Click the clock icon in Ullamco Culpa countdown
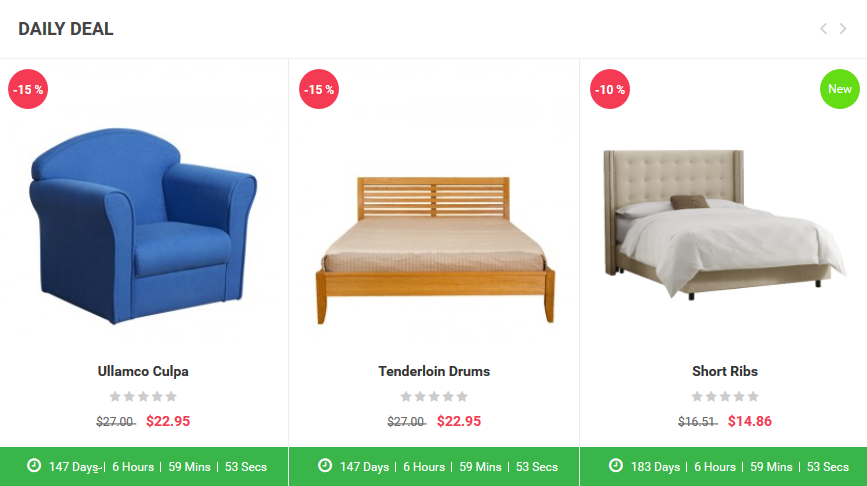867x486 pixels. coord(34,466)
